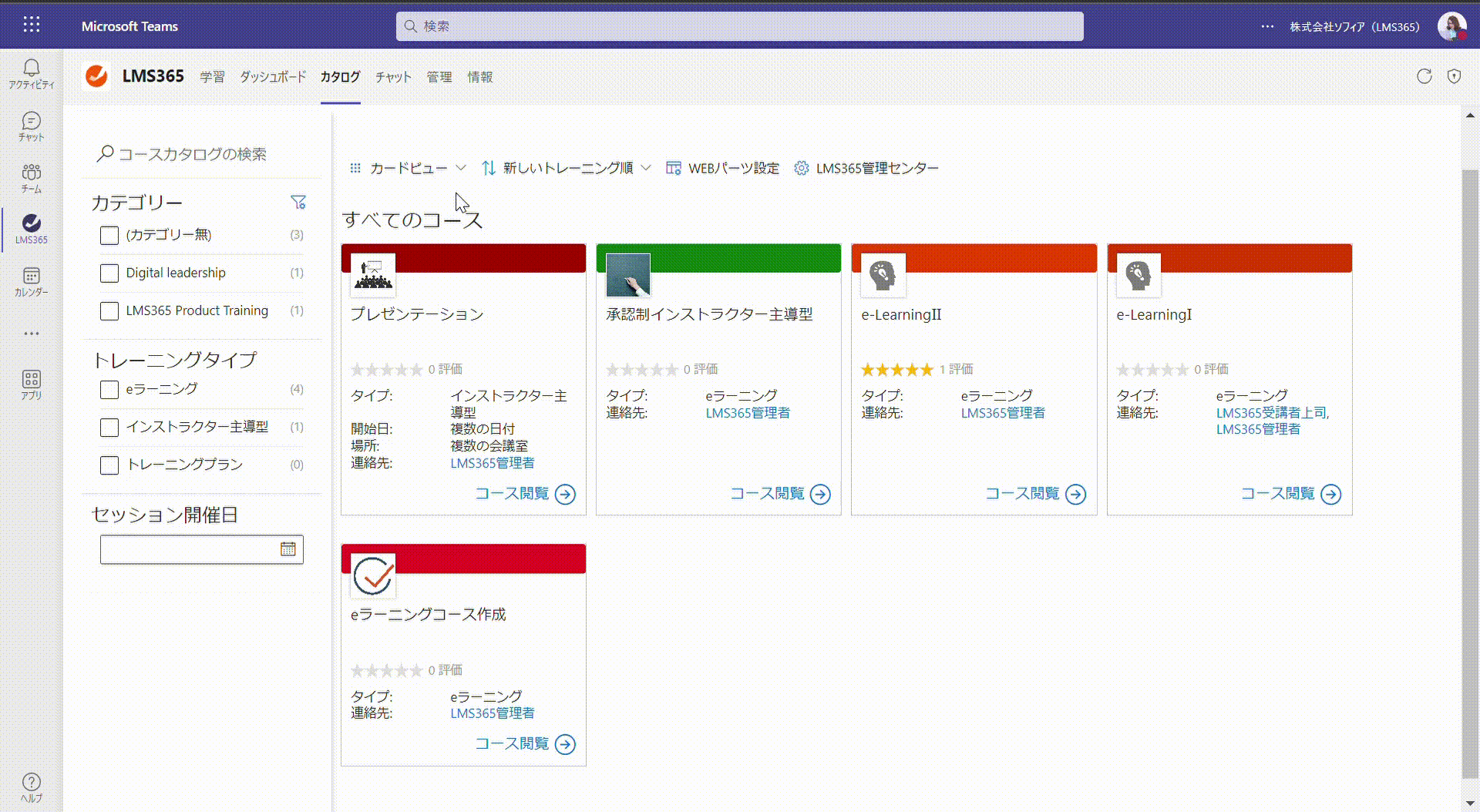
Task: Check the LMS365 Product Training checkbox
Action: click(x=109, y=310)
